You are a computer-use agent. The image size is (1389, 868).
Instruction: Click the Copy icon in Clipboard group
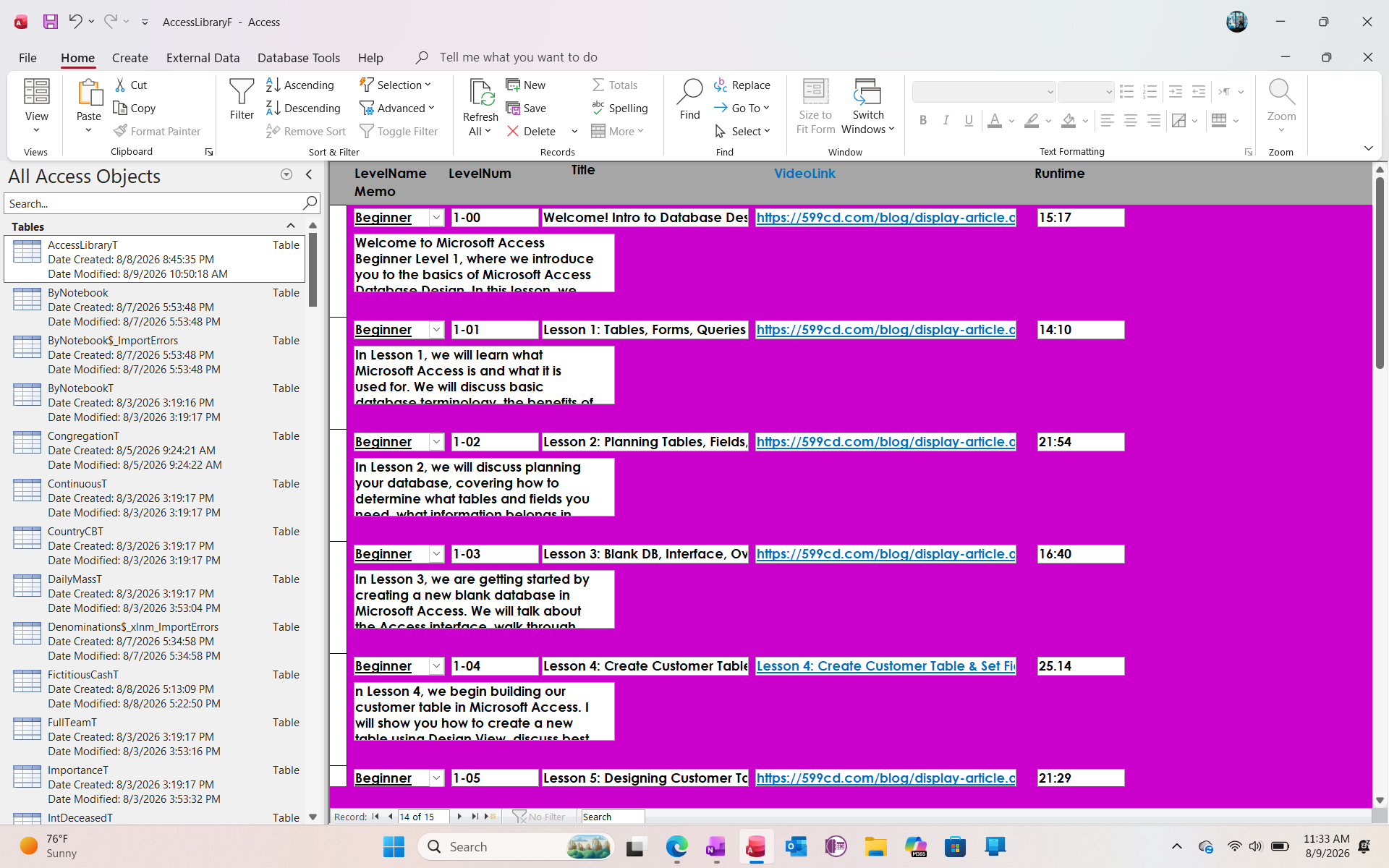click(x=120, y=109)
